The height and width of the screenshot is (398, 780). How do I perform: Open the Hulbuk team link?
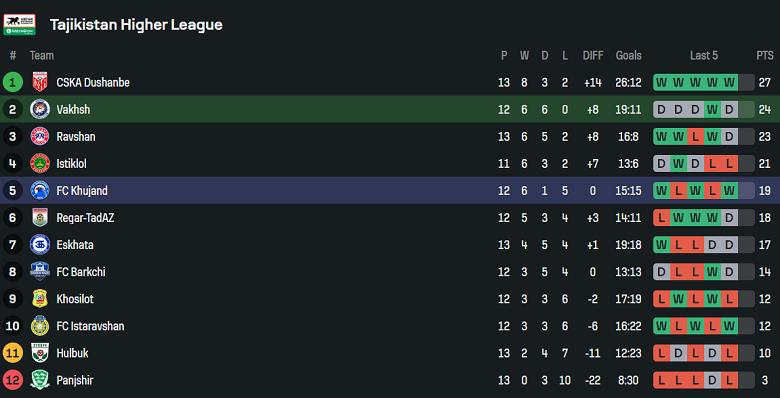click(73, 353)
